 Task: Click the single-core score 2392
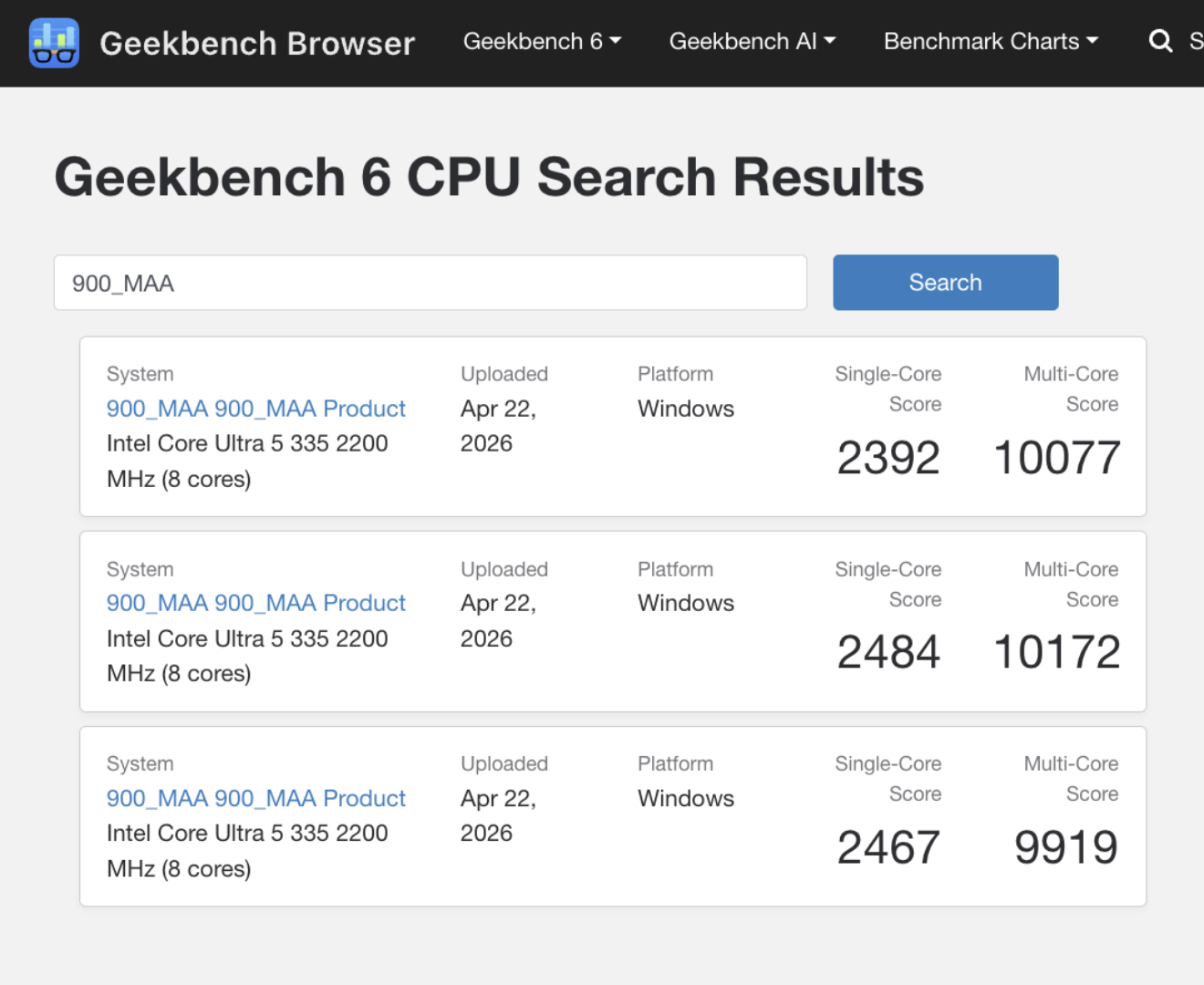[887, 458]
